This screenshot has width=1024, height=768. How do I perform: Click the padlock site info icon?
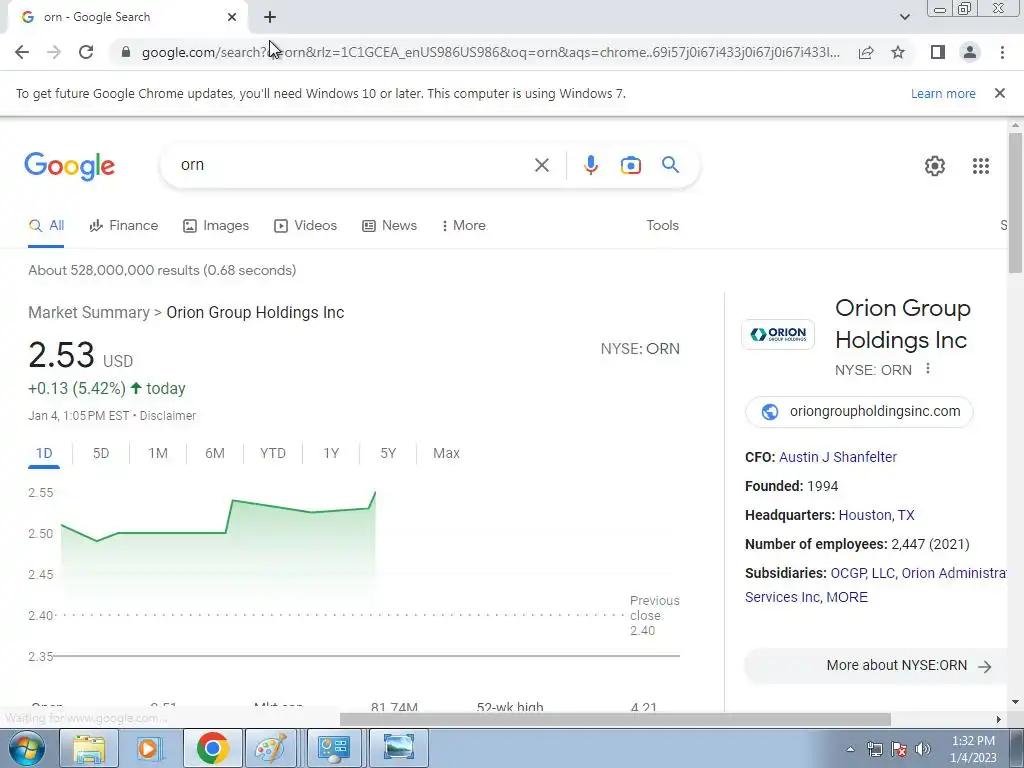tap(126, 52)
